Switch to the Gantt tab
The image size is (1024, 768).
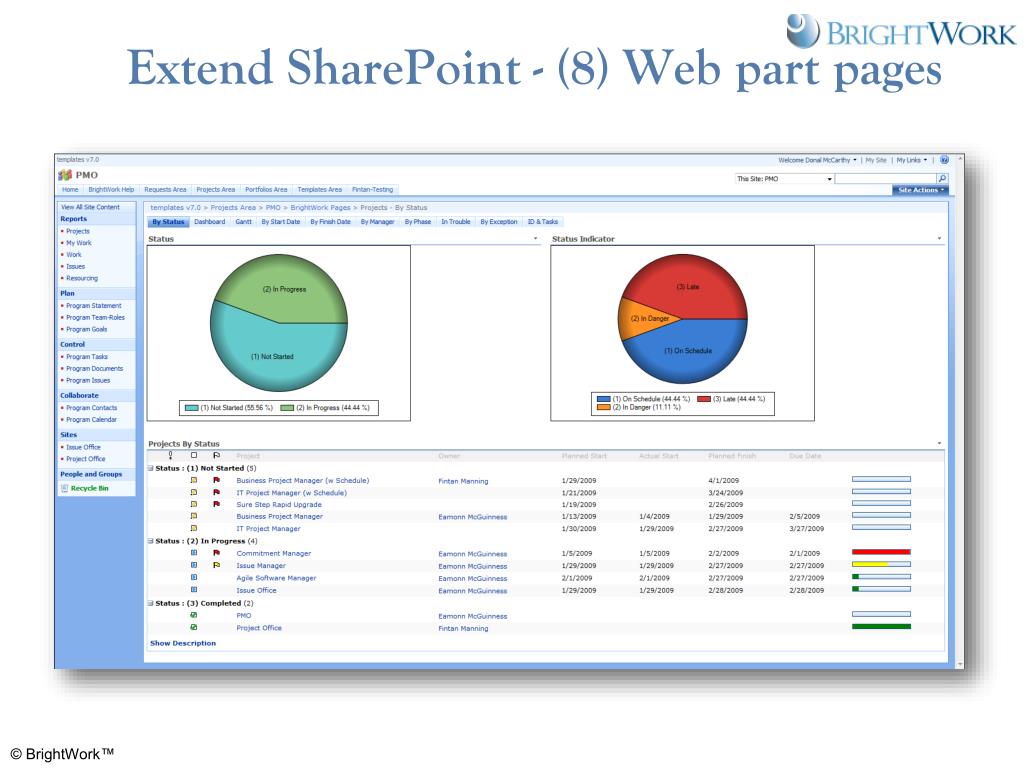click(244, 222)
